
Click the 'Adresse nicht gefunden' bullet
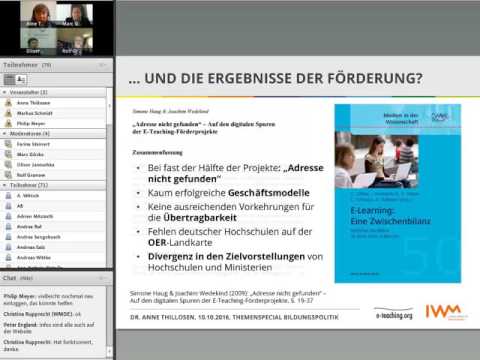click(236, 173)
